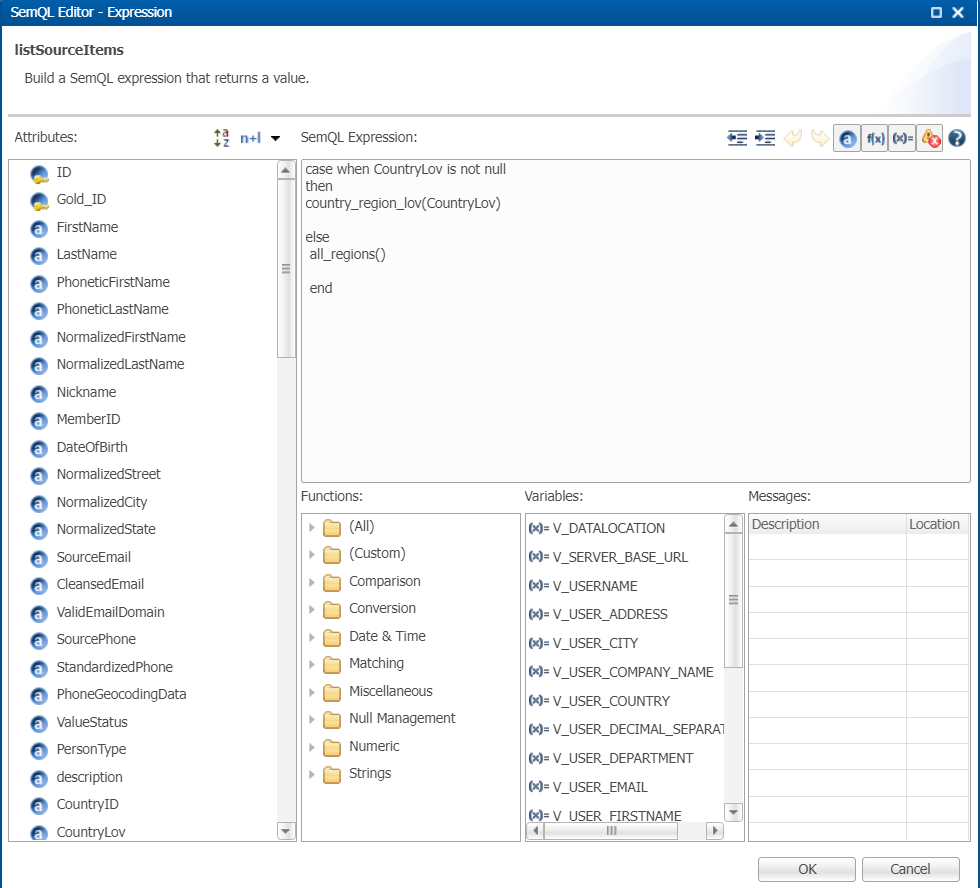Click the SourceEmail attribute icon
Screen dimensions: 980x888
coord(39,559)
